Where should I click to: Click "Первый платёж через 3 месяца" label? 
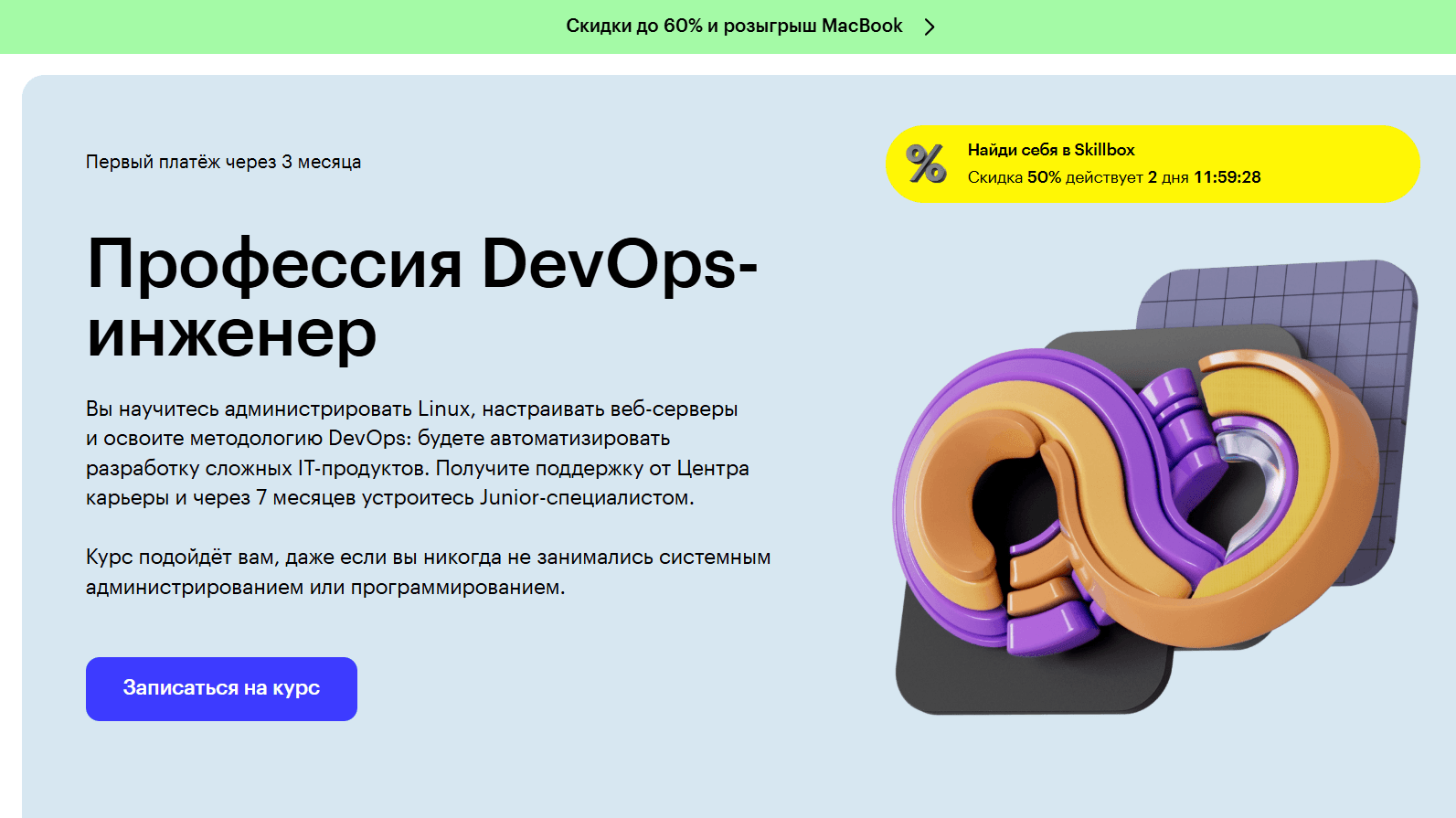coord(223,162)
